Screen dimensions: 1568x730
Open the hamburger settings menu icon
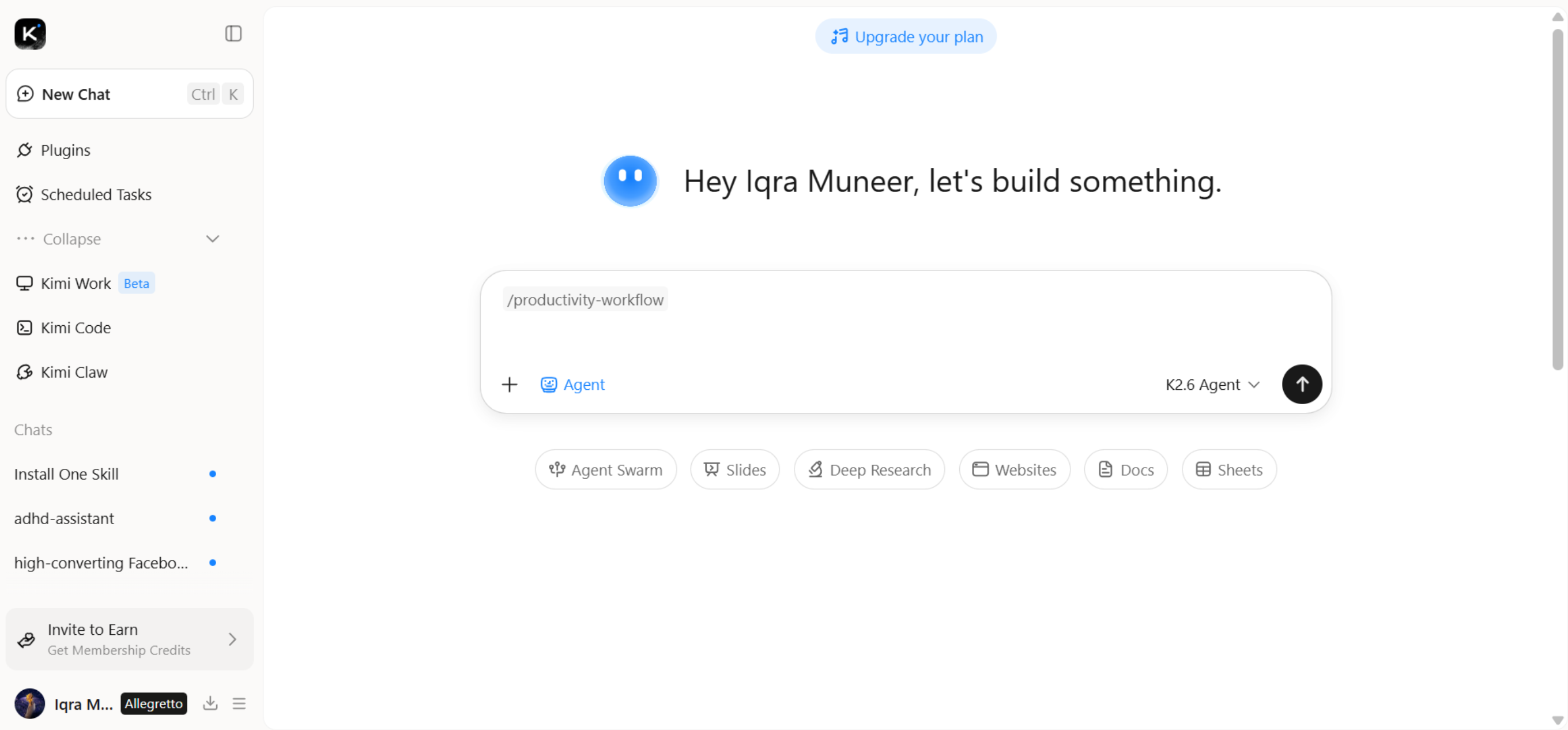pyautogui.click(x=239, y=704)
